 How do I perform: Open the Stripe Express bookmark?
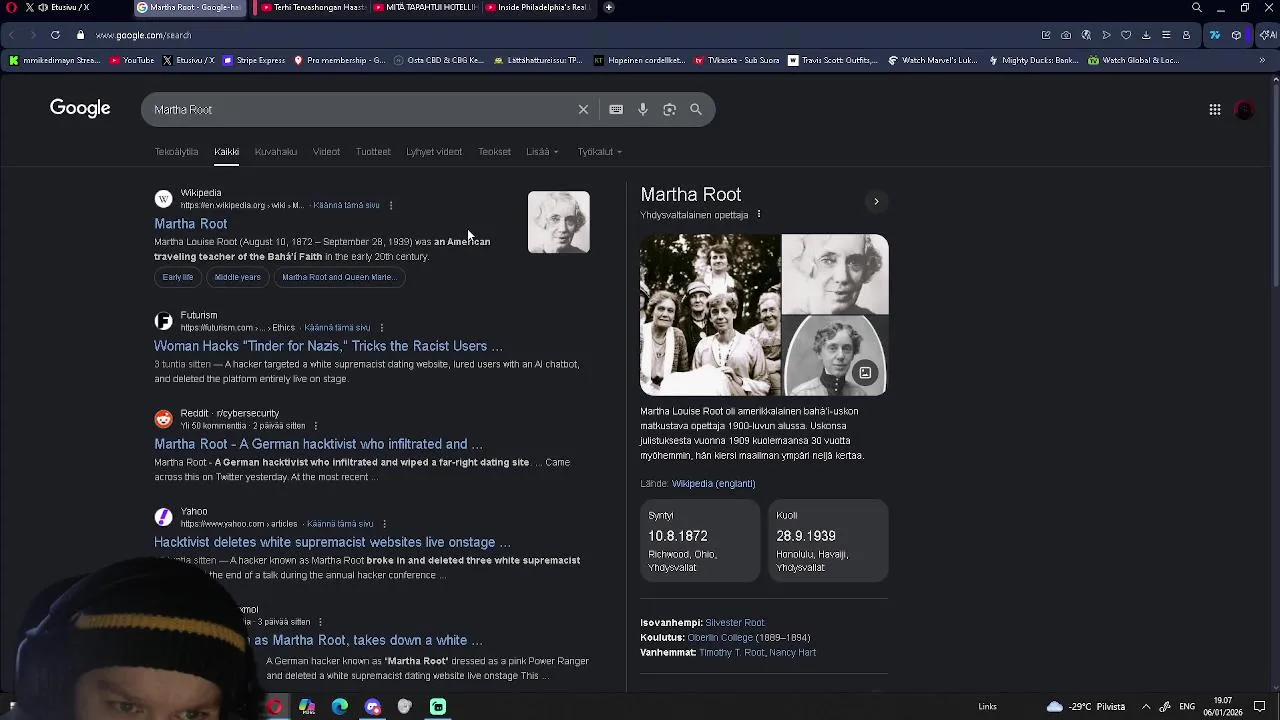pos(254,60)
